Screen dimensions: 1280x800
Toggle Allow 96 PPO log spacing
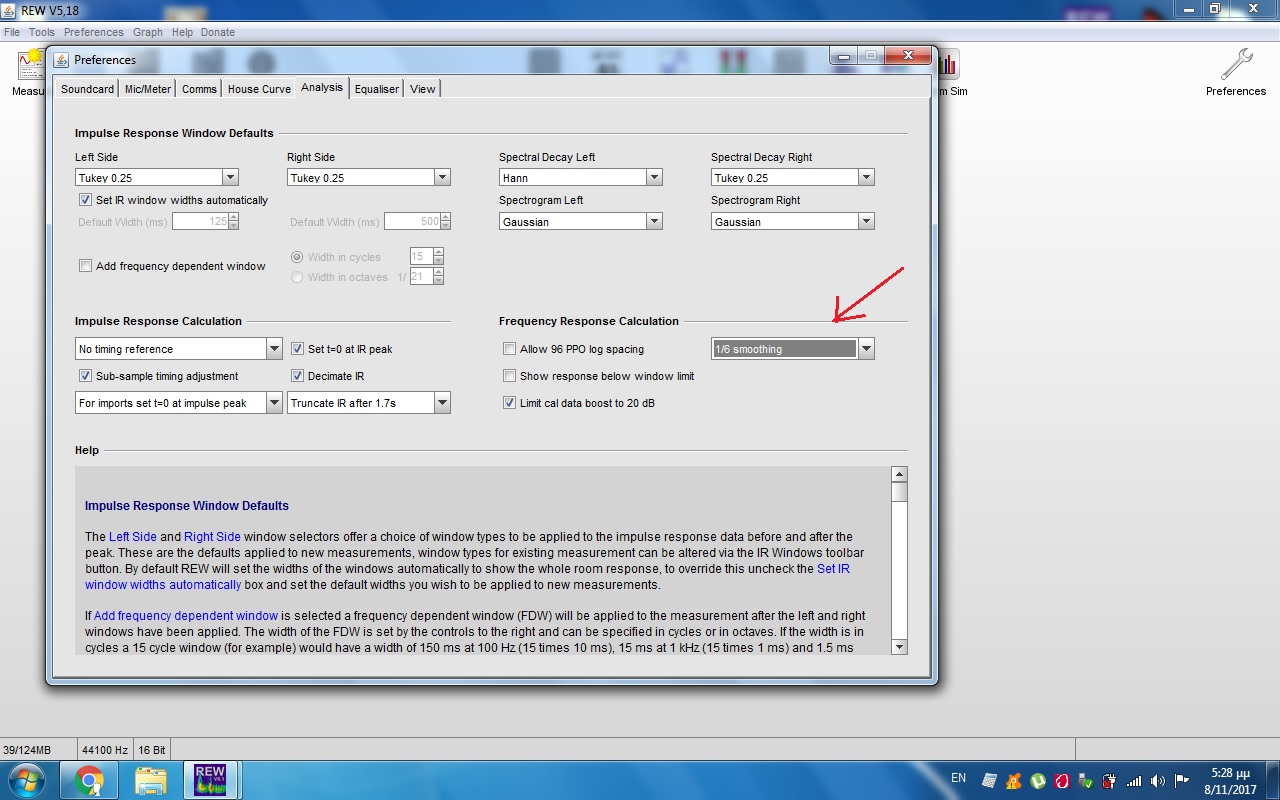click(510, 349)
